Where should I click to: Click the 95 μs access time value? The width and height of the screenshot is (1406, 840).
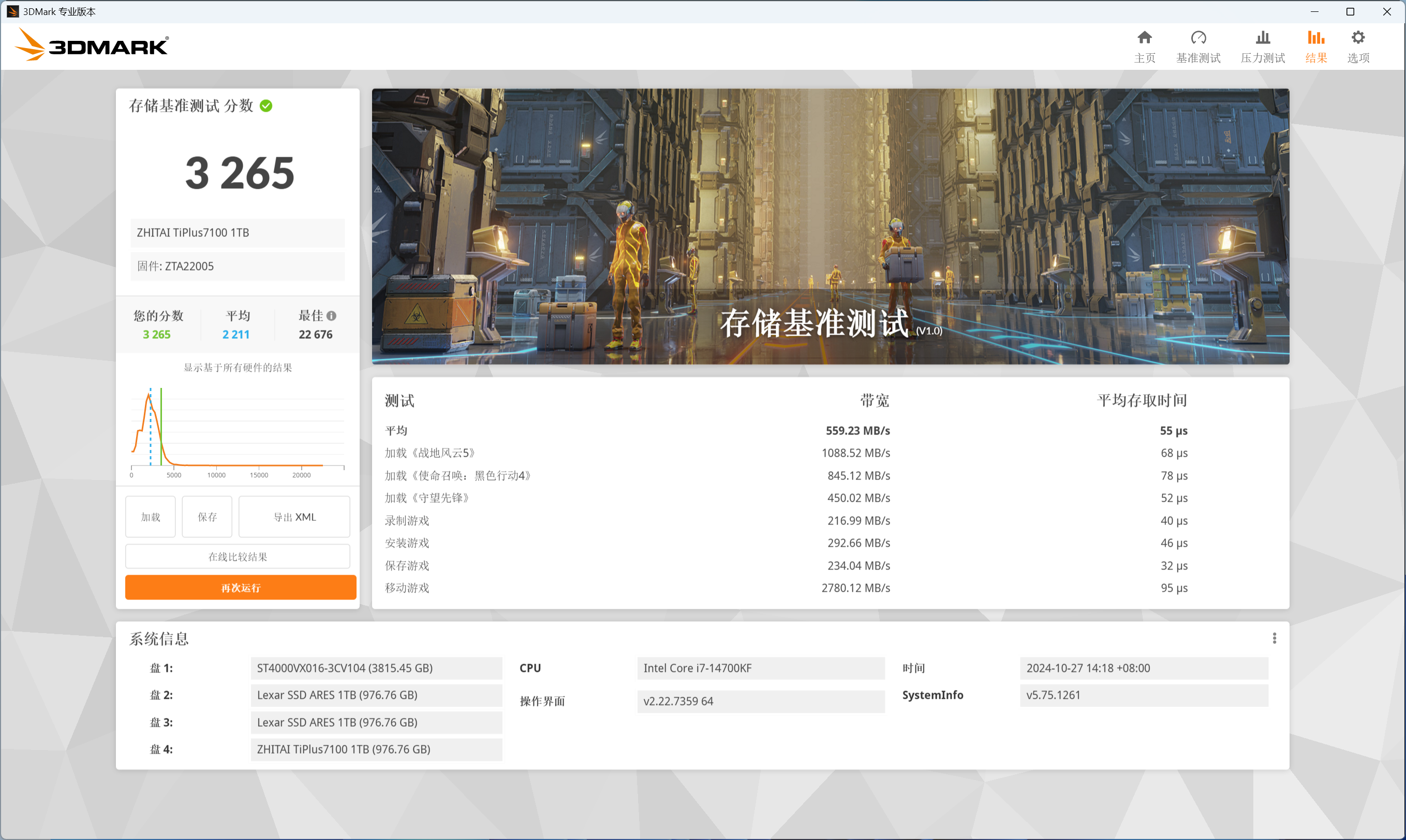(x=1174, y=588)
